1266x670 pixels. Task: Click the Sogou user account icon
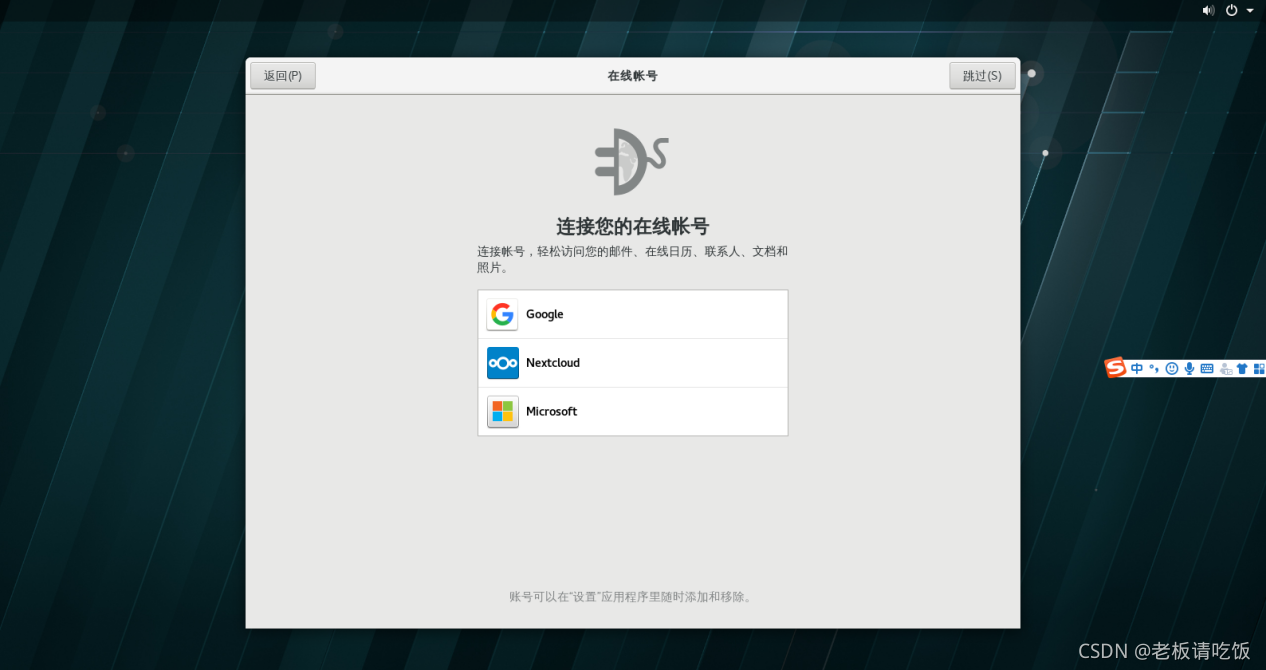coord(1226,369)
